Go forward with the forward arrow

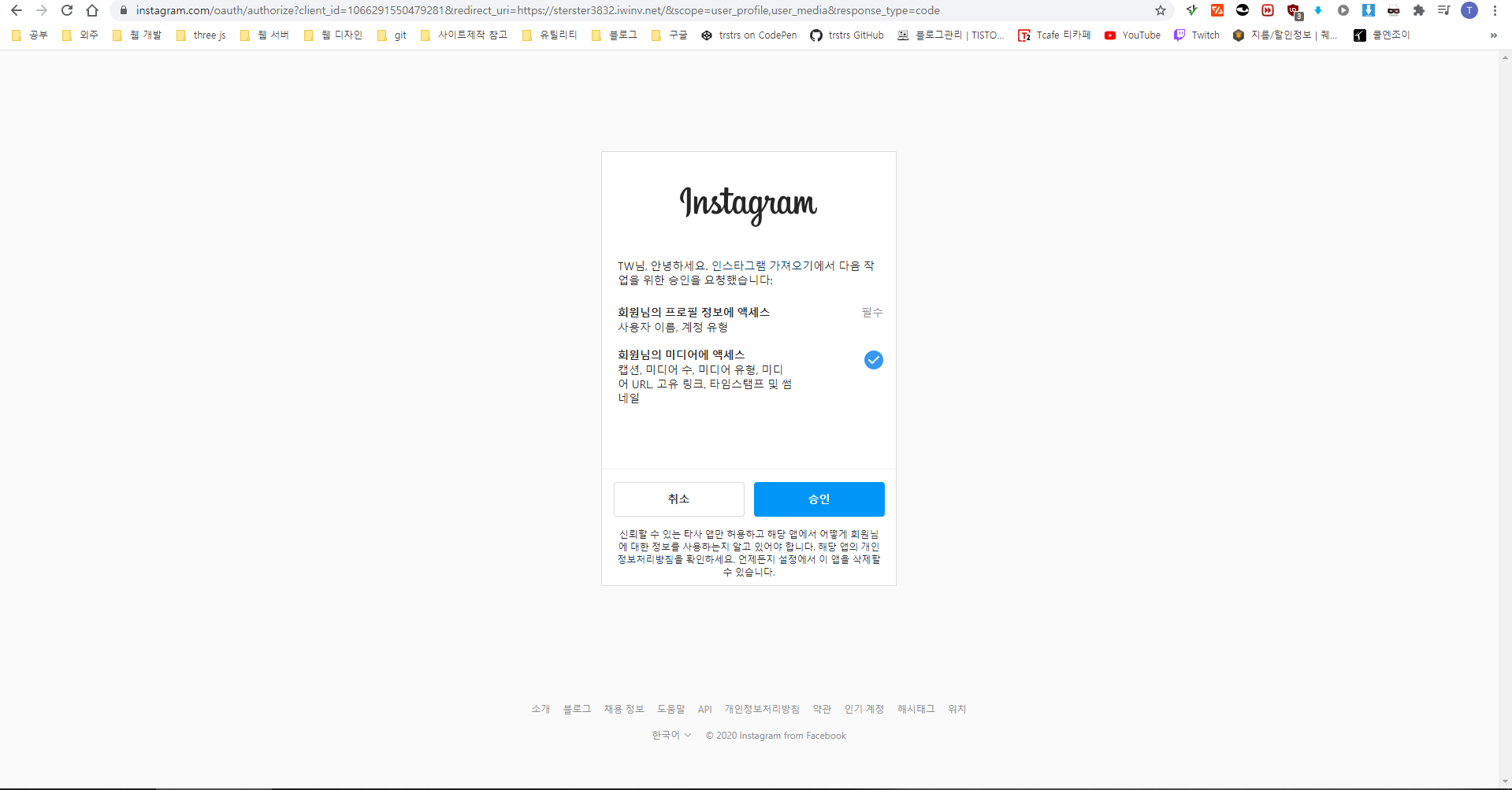point(42,10)
